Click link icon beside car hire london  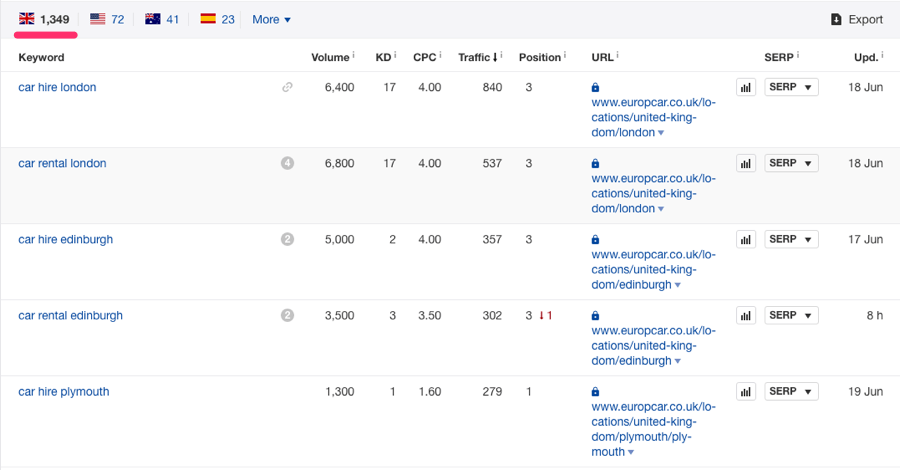point(287,88)
